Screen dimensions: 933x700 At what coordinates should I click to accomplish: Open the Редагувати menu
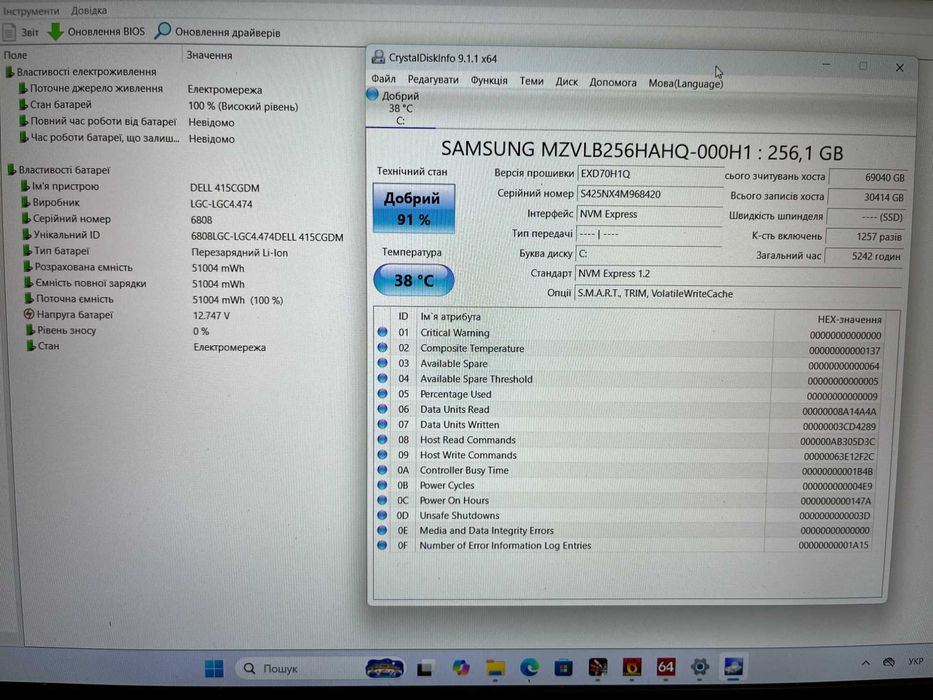tap(433, 80)
